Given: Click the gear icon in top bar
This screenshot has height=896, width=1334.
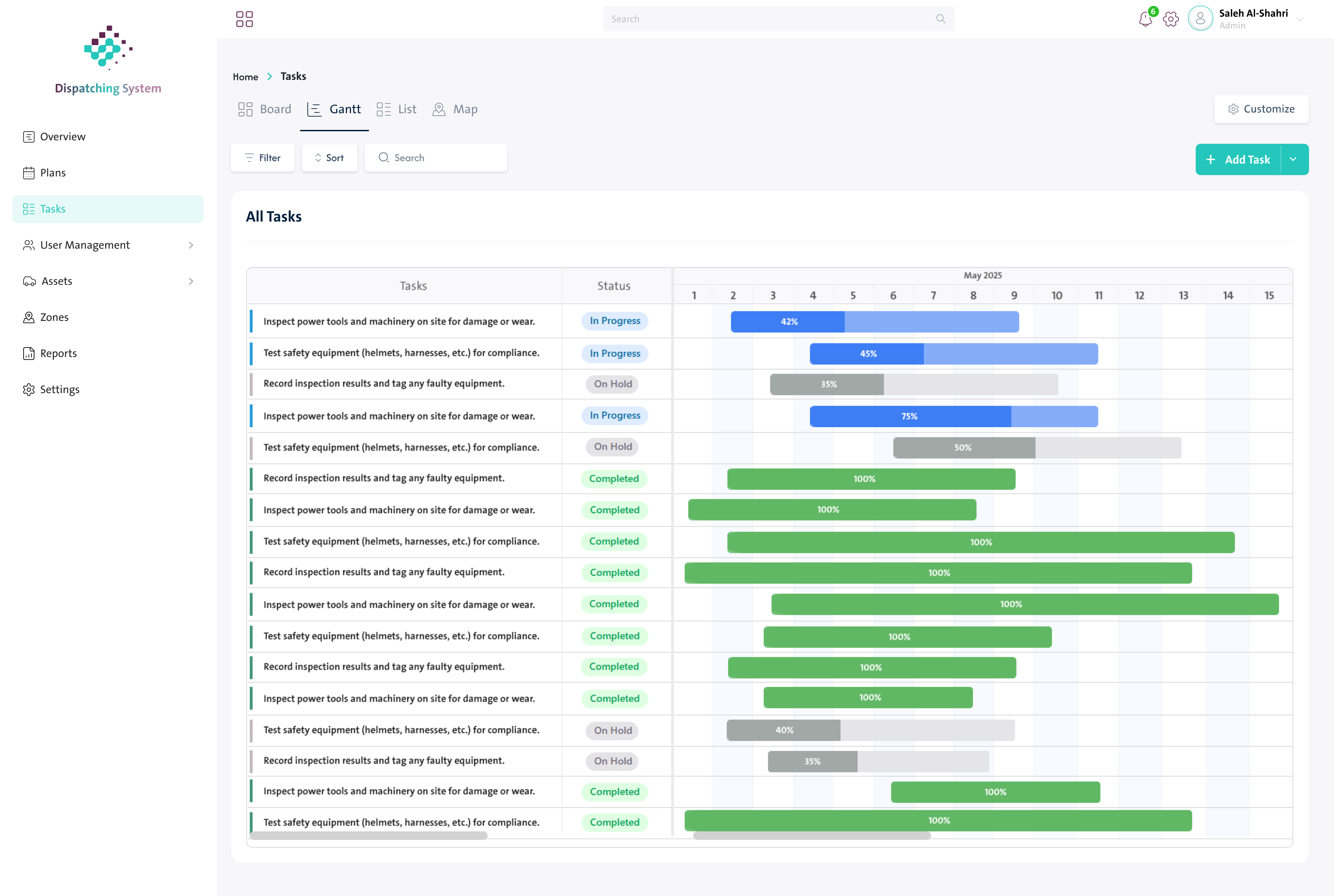Looking at the screenshot, I should (x=1170, y=19).
